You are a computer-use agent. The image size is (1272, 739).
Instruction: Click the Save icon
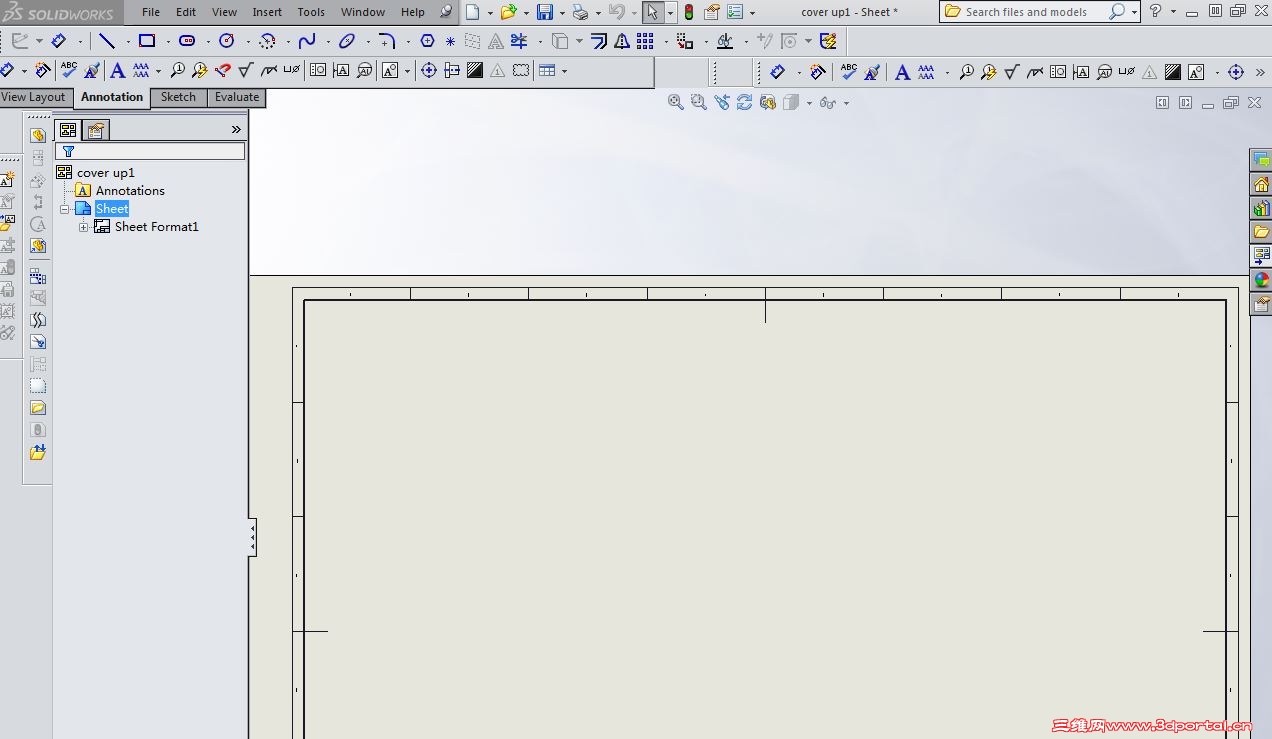[545, 12]
